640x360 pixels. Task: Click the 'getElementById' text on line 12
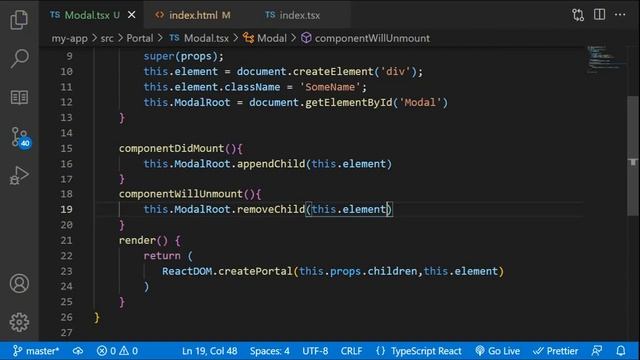tap(349, 102)
